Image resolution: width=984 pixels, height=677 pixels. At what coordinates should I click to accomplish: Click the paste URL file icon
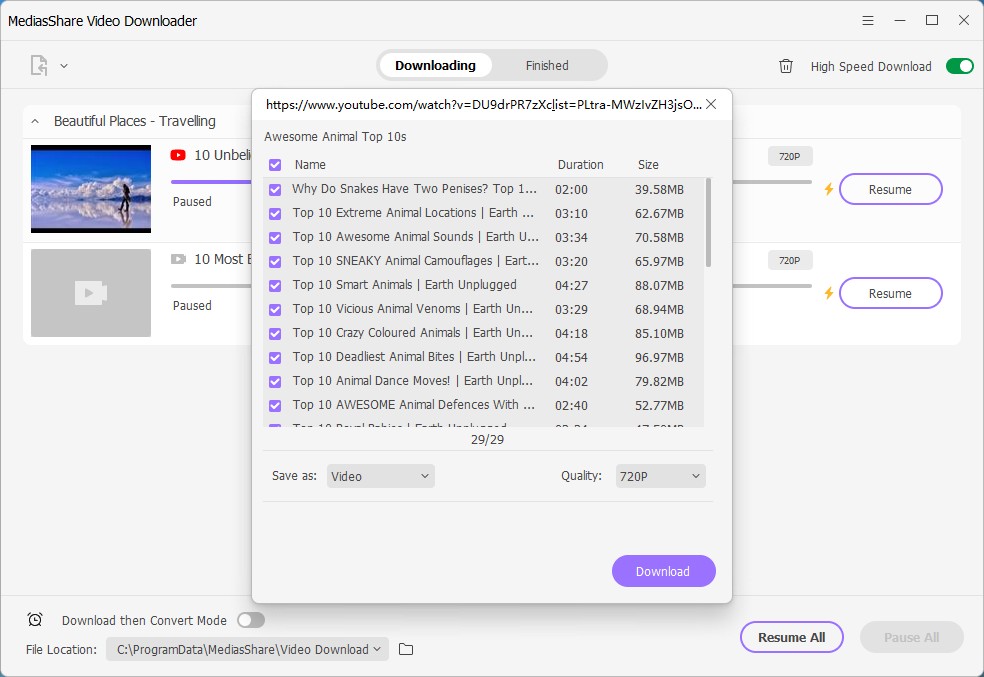(39, 66)
